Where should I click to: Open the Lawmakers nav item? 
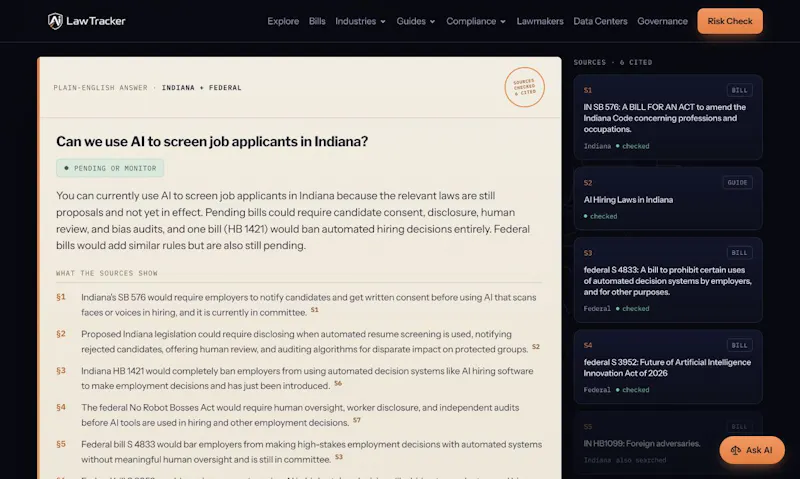coord(540,21)
